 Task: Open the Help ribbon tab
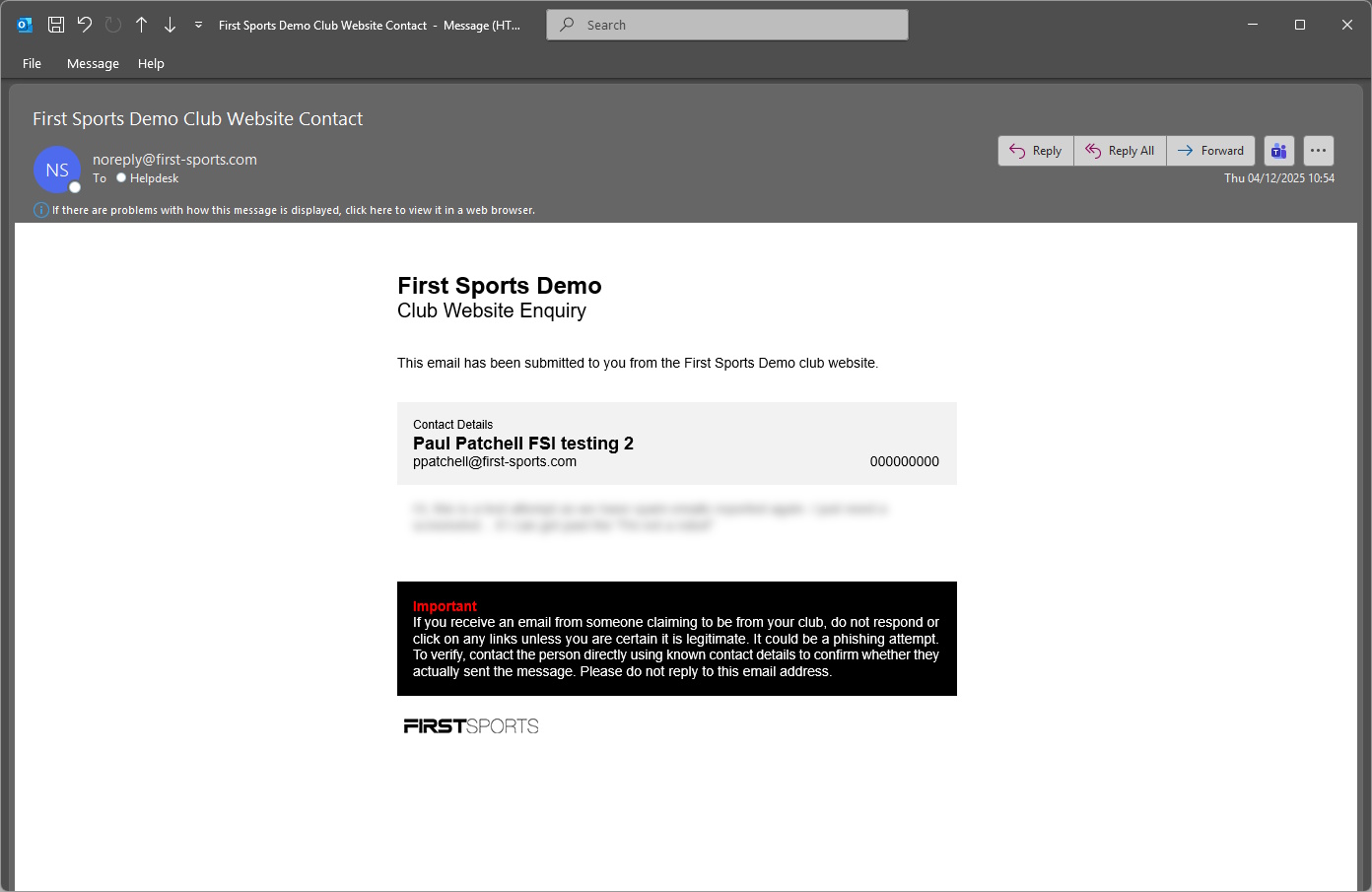151,63
